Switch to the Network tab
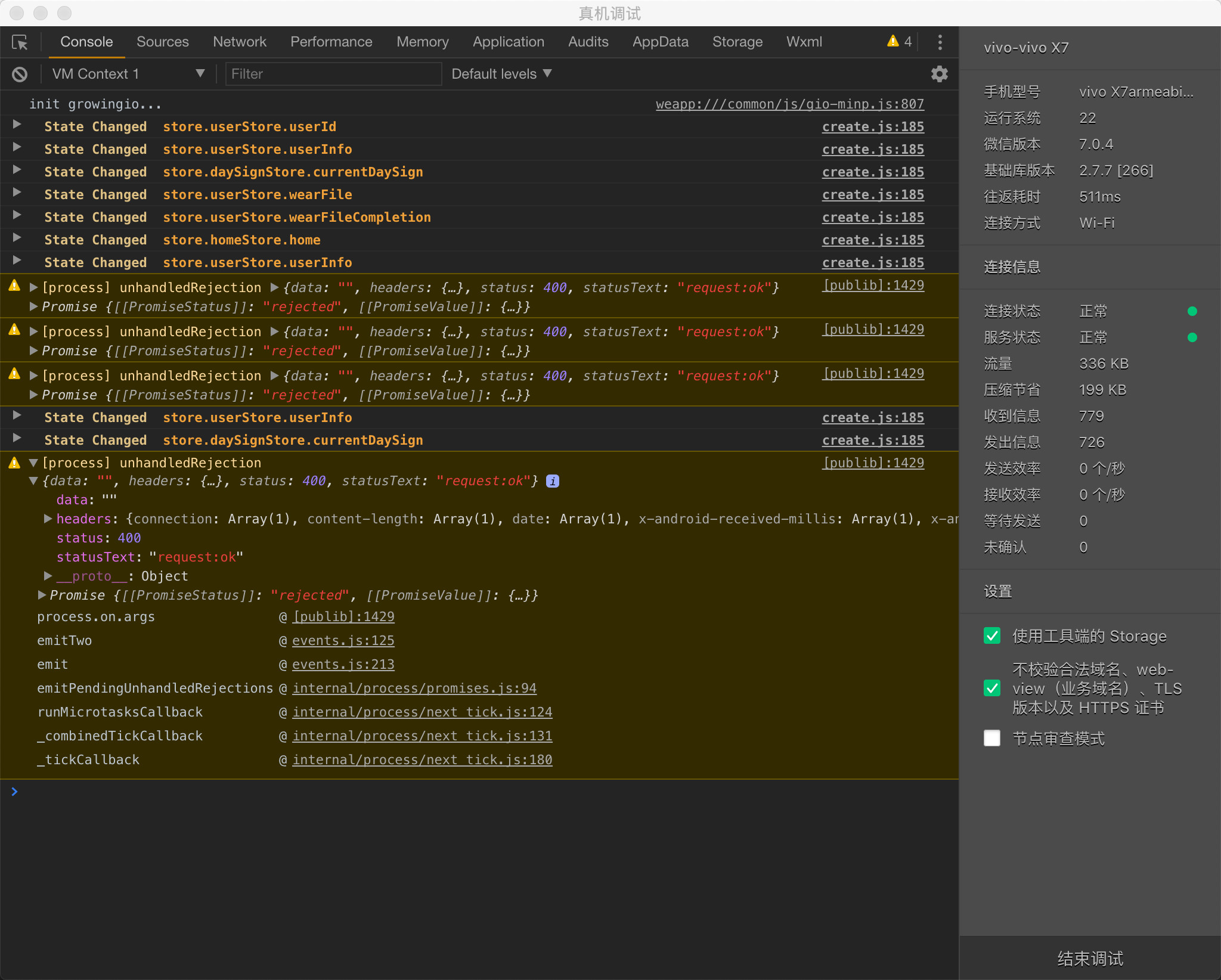The height and width of the screenshot is (980, 1221). coord(239,42)
